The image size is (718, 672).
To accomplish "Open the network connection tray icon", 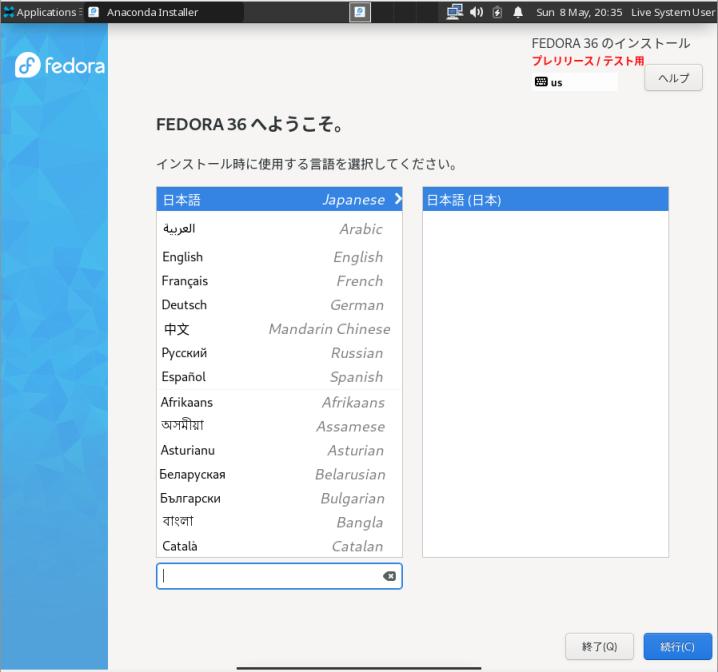I will (x=454, y=12).
